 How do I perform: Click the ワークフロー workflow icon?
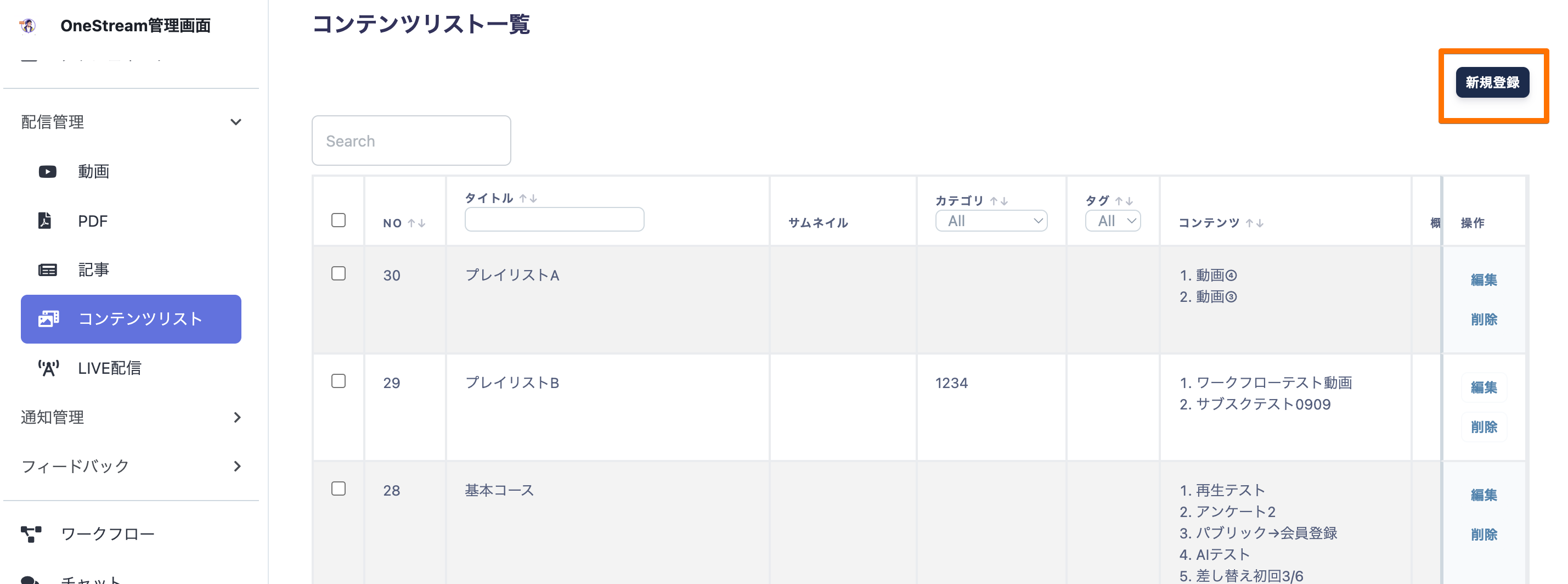pos(31,534)
